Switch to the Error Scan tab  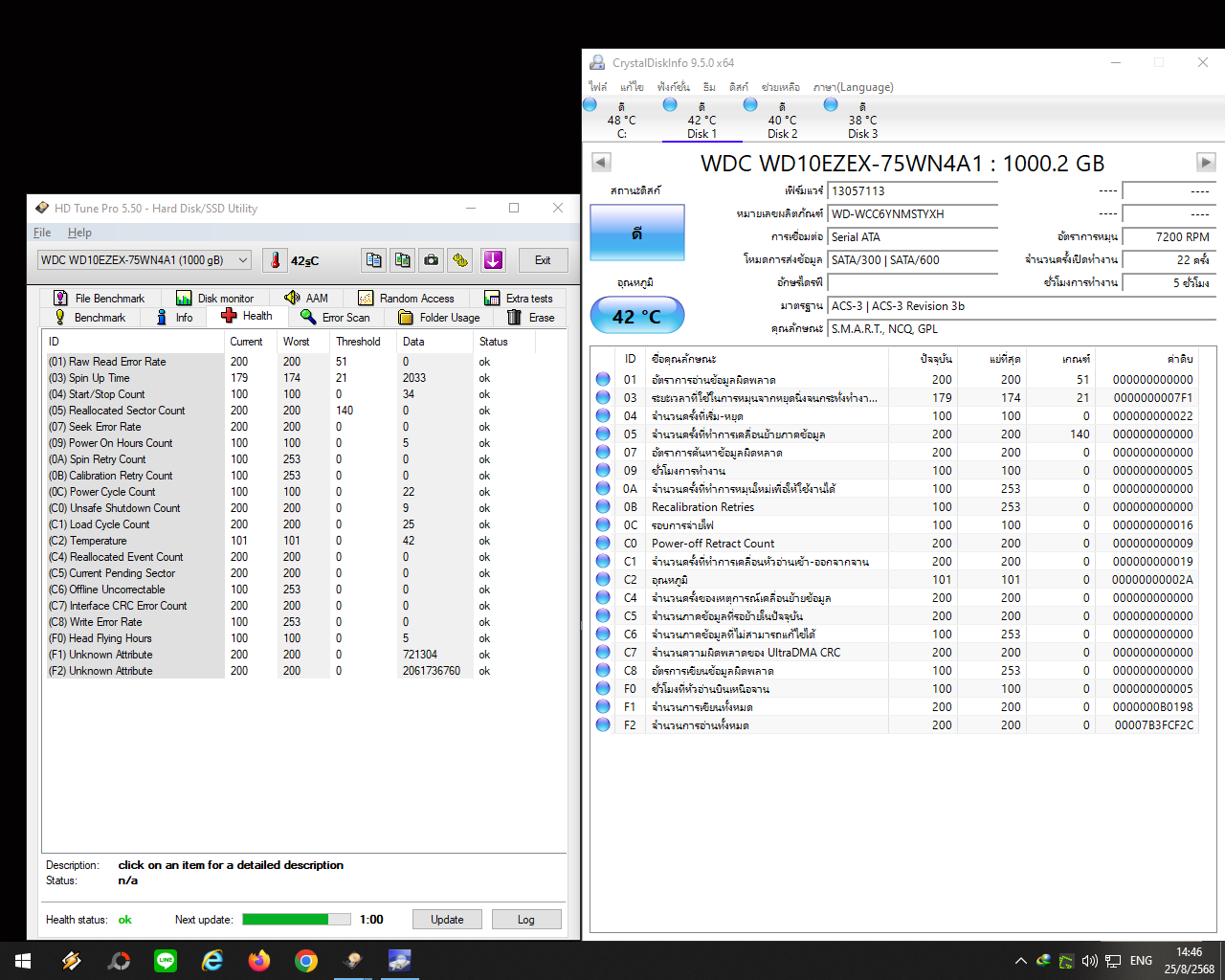(x=335, y=318)
